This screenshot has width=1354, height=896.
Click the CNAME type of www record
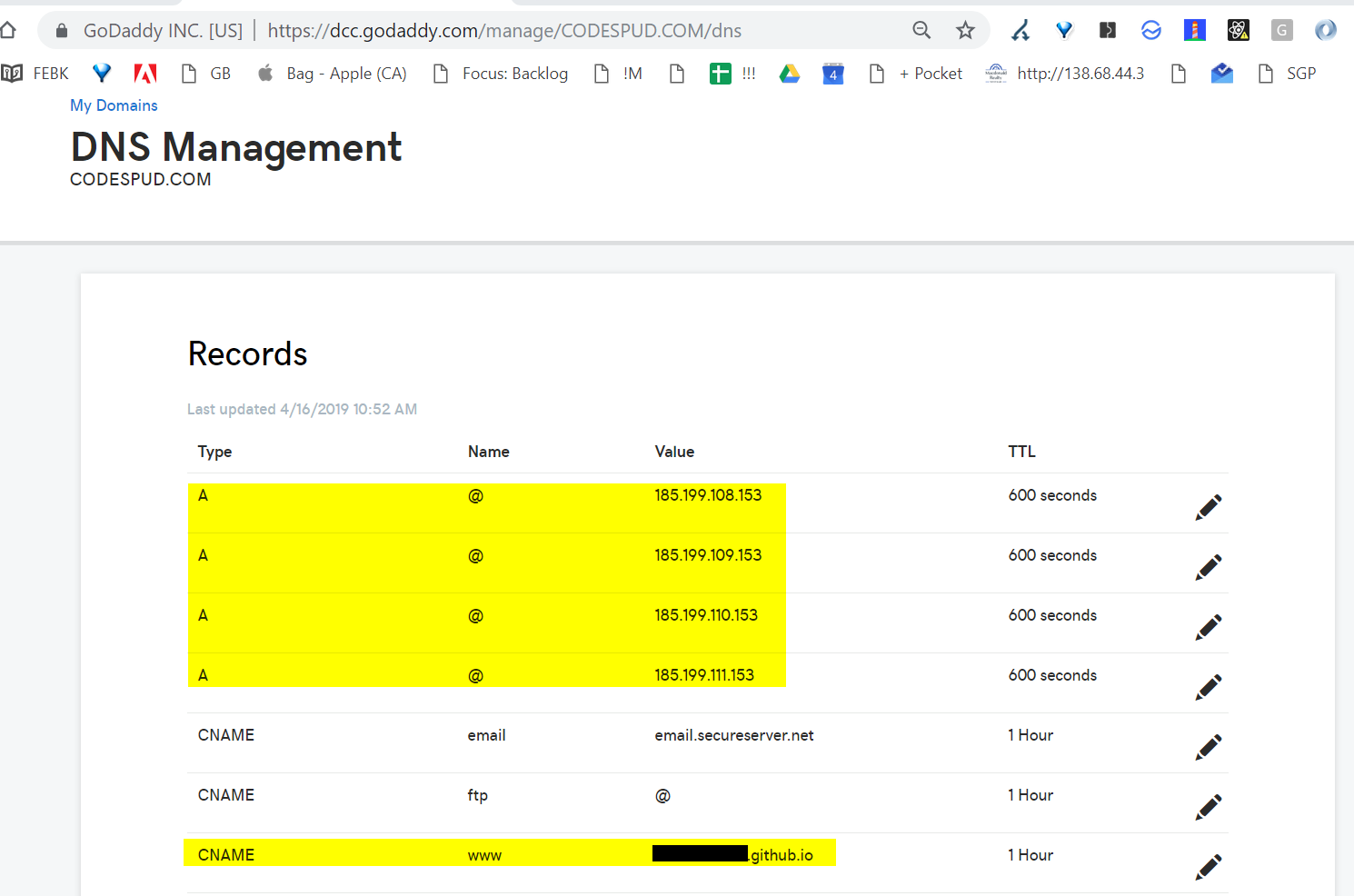tap(226, 855)
